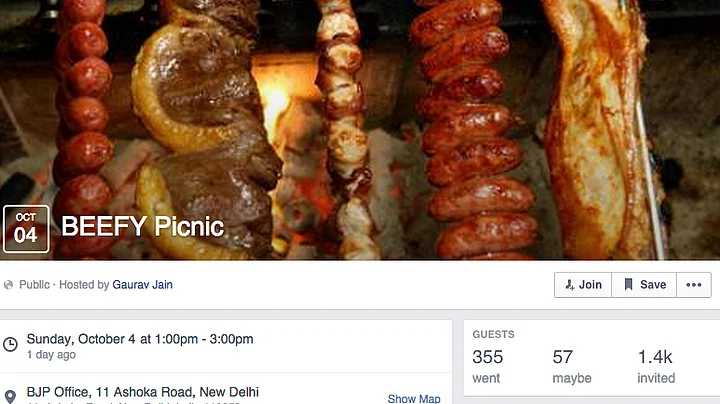Click the OCT 04 date badge
The width and height of the screenshot is (720, 404).
pos(26,229)
